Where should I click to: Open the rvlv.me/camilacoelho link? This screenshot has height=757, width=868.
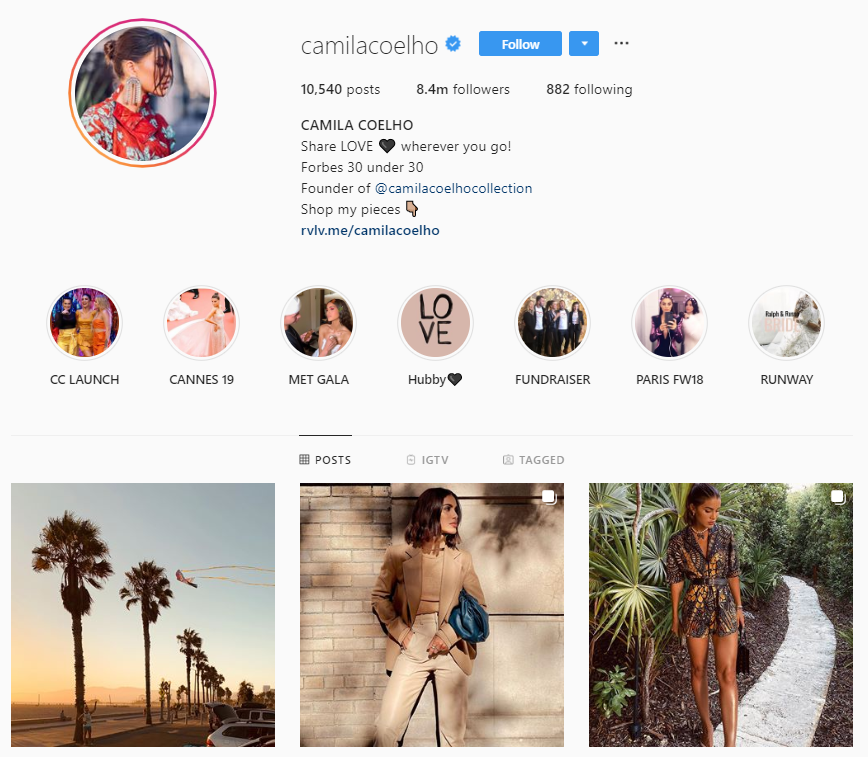[x=370, y=230]
